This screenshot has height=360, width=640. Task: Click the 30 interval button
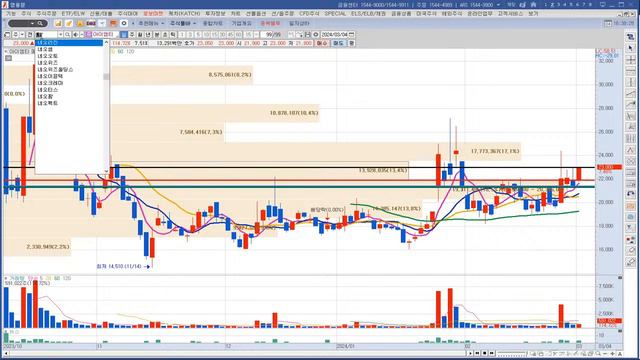222,35
